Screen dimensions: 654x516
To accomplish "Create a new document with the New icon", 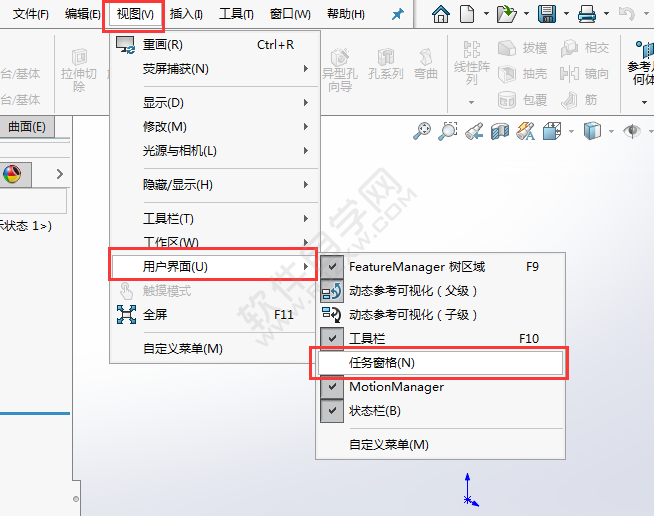I will point(467,14).
